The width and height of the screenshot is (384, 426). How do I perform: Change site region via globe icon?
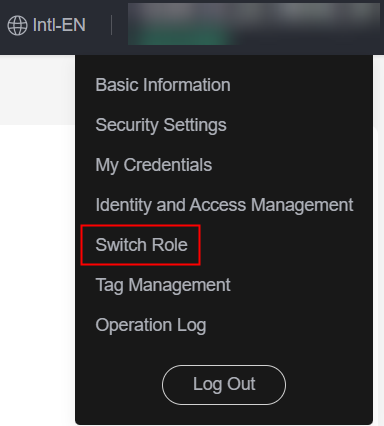(x=17, y=25)
